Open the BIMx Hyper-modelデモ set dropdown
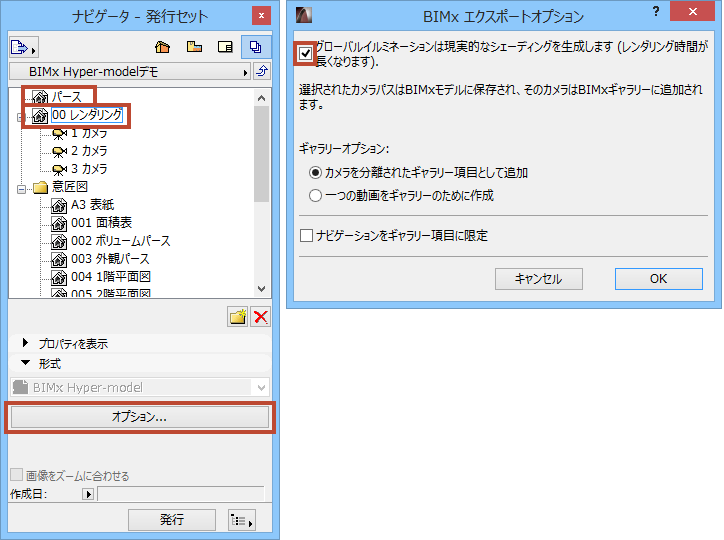724x540 pixels. 130,72
